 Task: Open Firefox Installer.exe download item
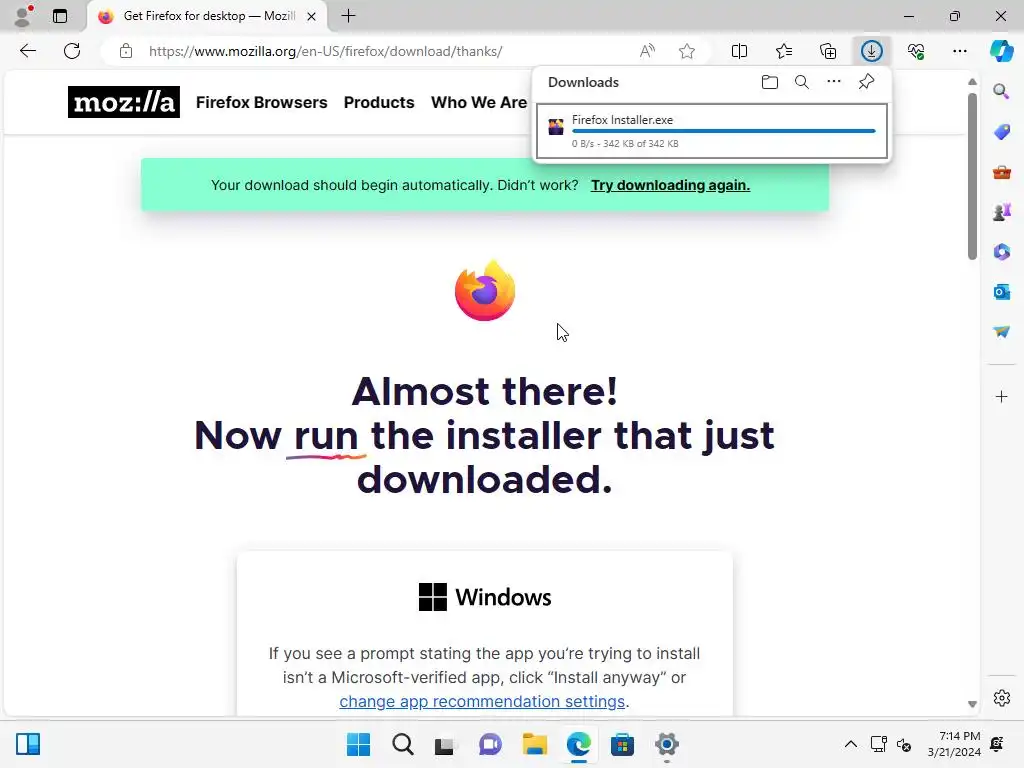point(712,131)
